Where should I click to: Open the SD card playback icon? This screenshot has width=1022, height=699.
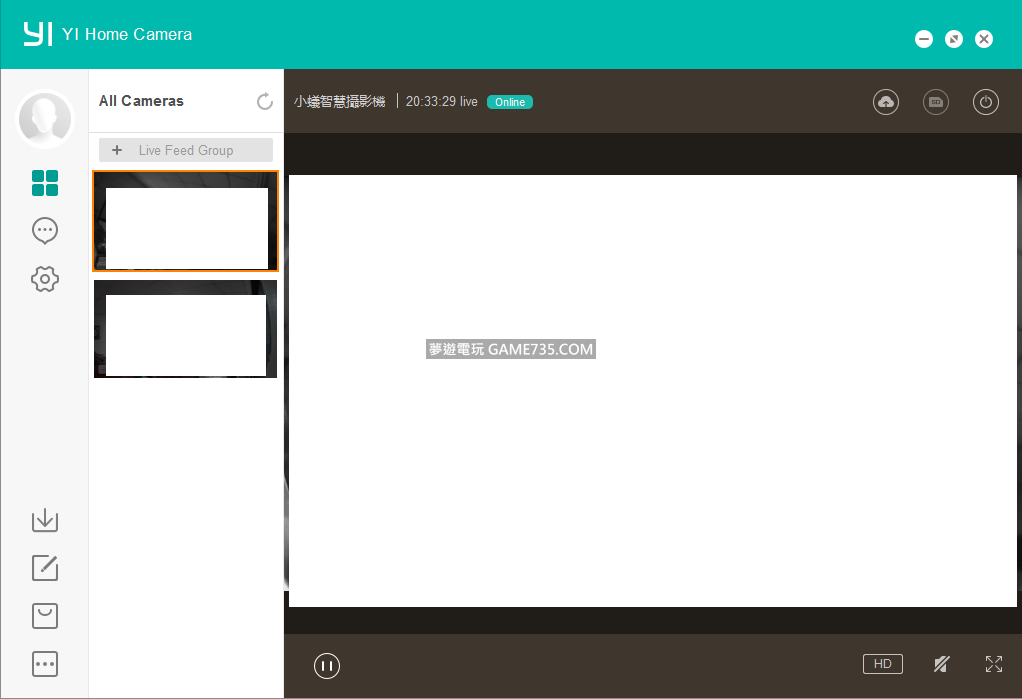pyautogui.click(x=936, y=102)
